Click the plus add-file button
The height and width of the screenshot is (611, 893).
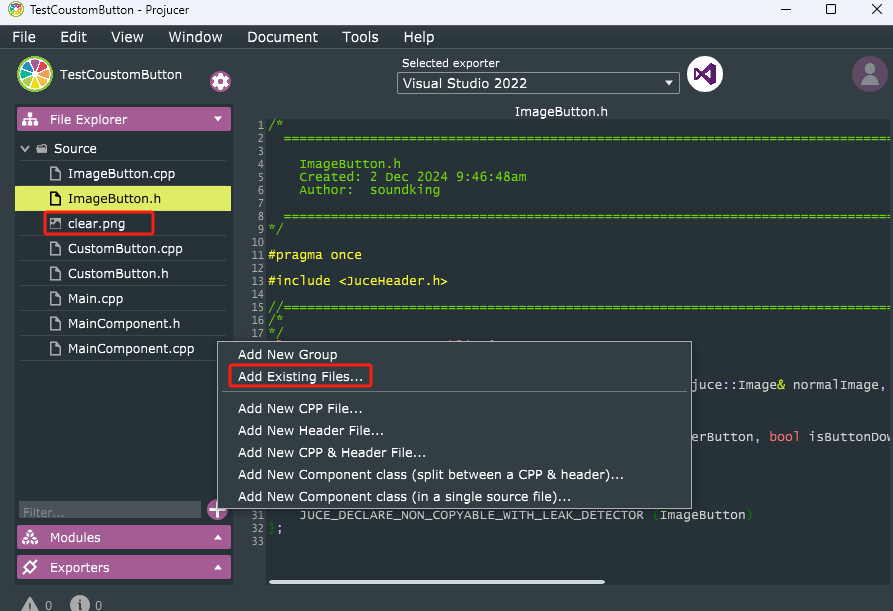click(217, 510)
